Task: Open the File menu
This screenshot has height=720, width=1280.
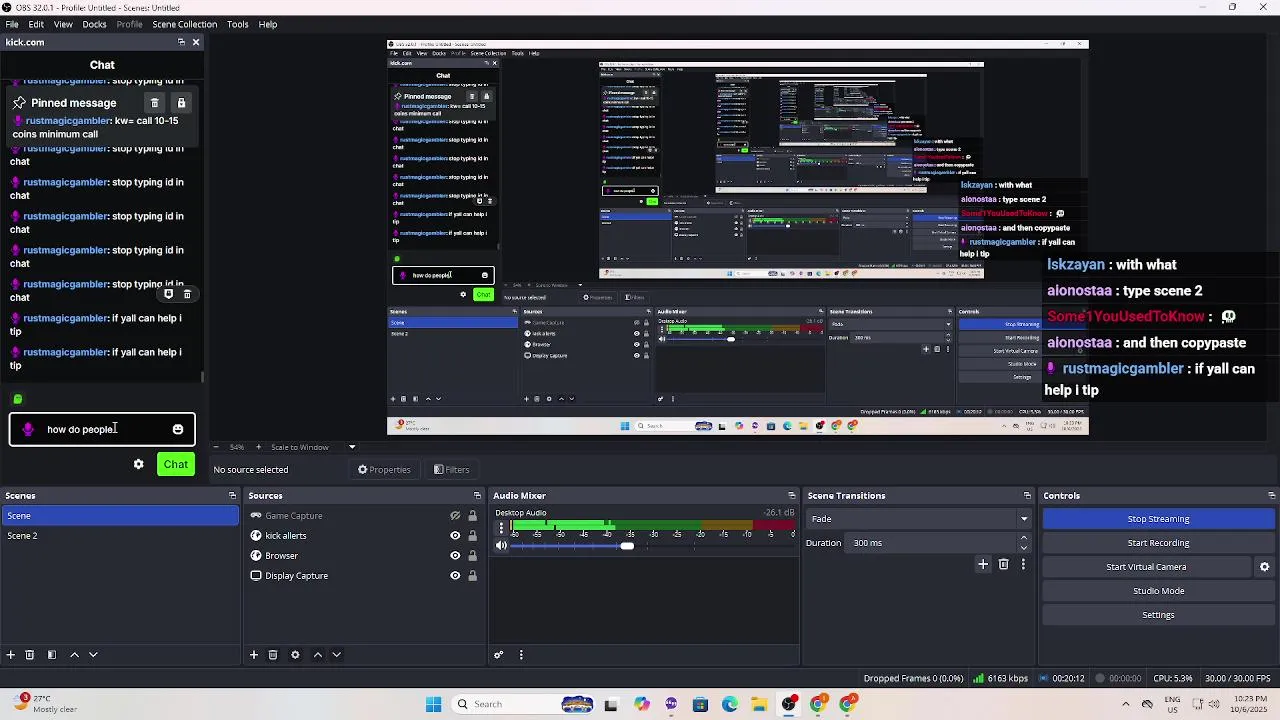Action: [x=12, y=24]
